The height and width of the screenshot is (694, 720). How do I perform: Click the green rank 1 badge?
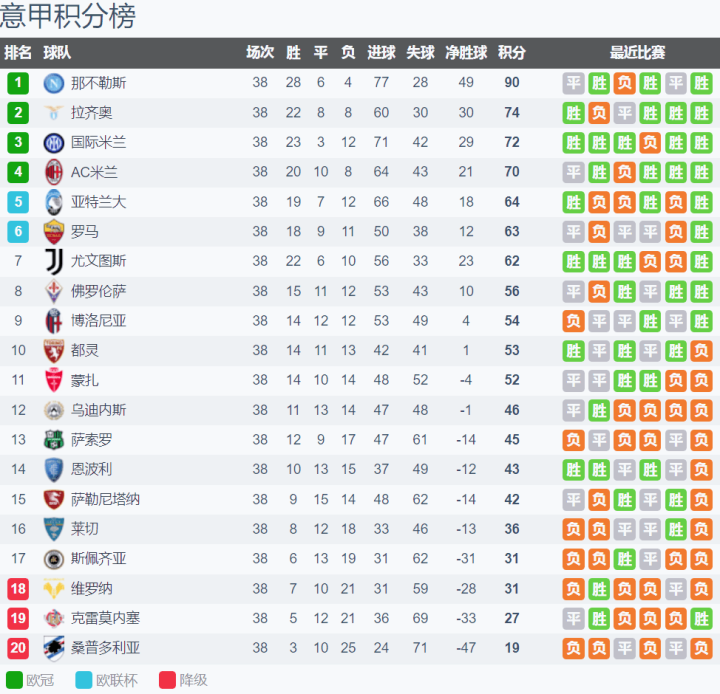point(18,83)
